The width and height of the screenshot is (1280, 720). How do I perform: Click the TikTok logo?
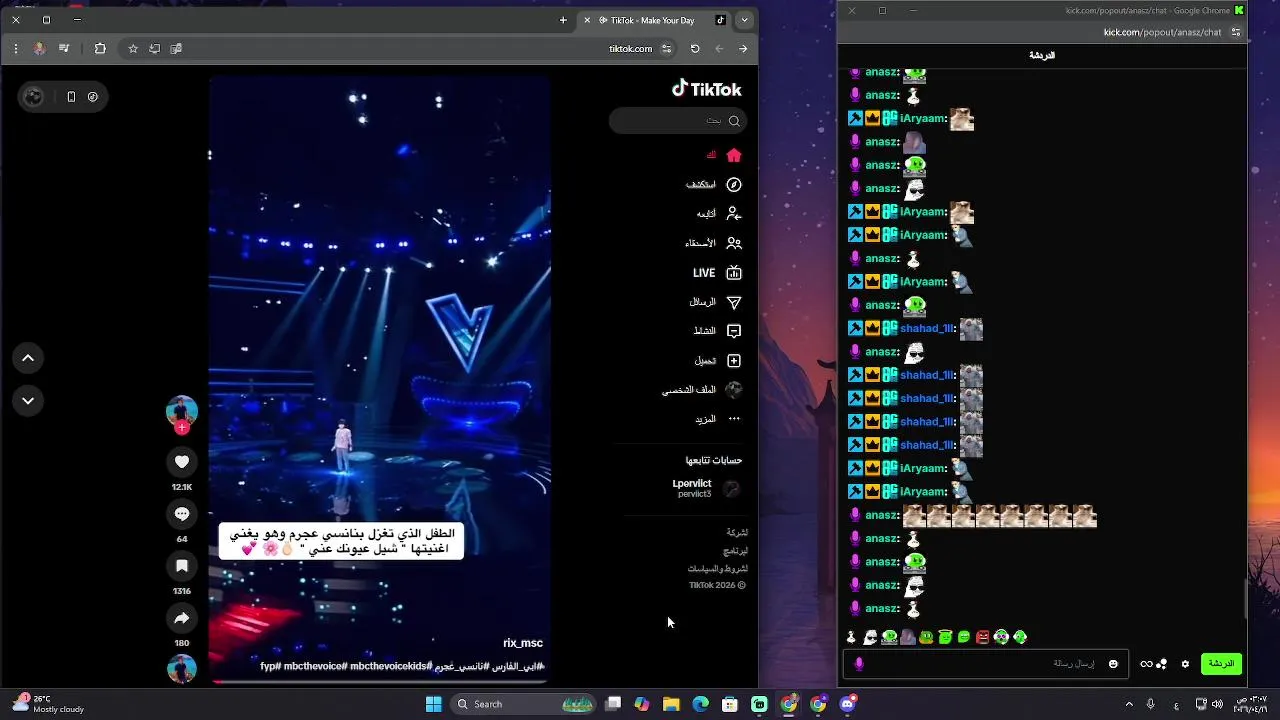click(x=706, y=89)
